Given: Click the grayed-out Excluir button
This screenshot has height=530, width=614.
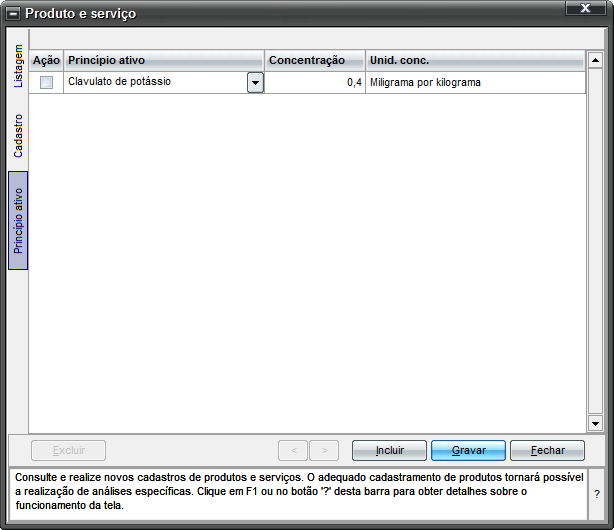Looking at the screenshot, I should coord(69,450).
